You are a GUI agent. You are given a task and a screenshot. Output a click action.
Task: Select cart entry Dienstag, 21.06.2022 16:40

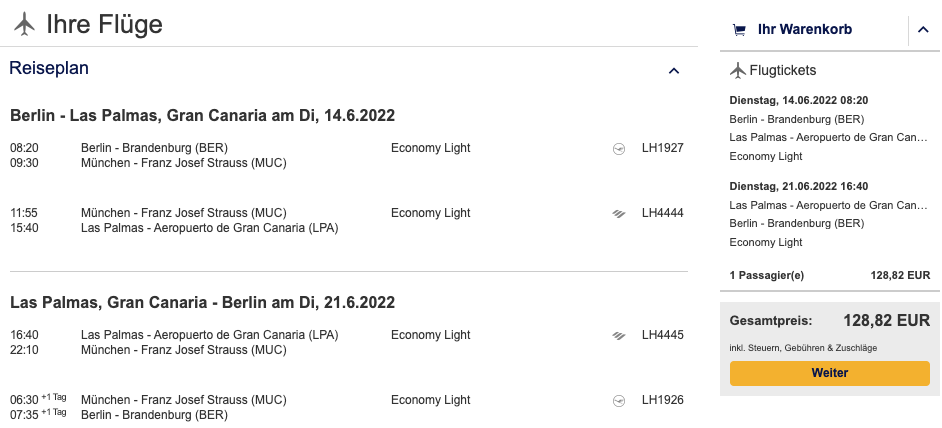798,186
